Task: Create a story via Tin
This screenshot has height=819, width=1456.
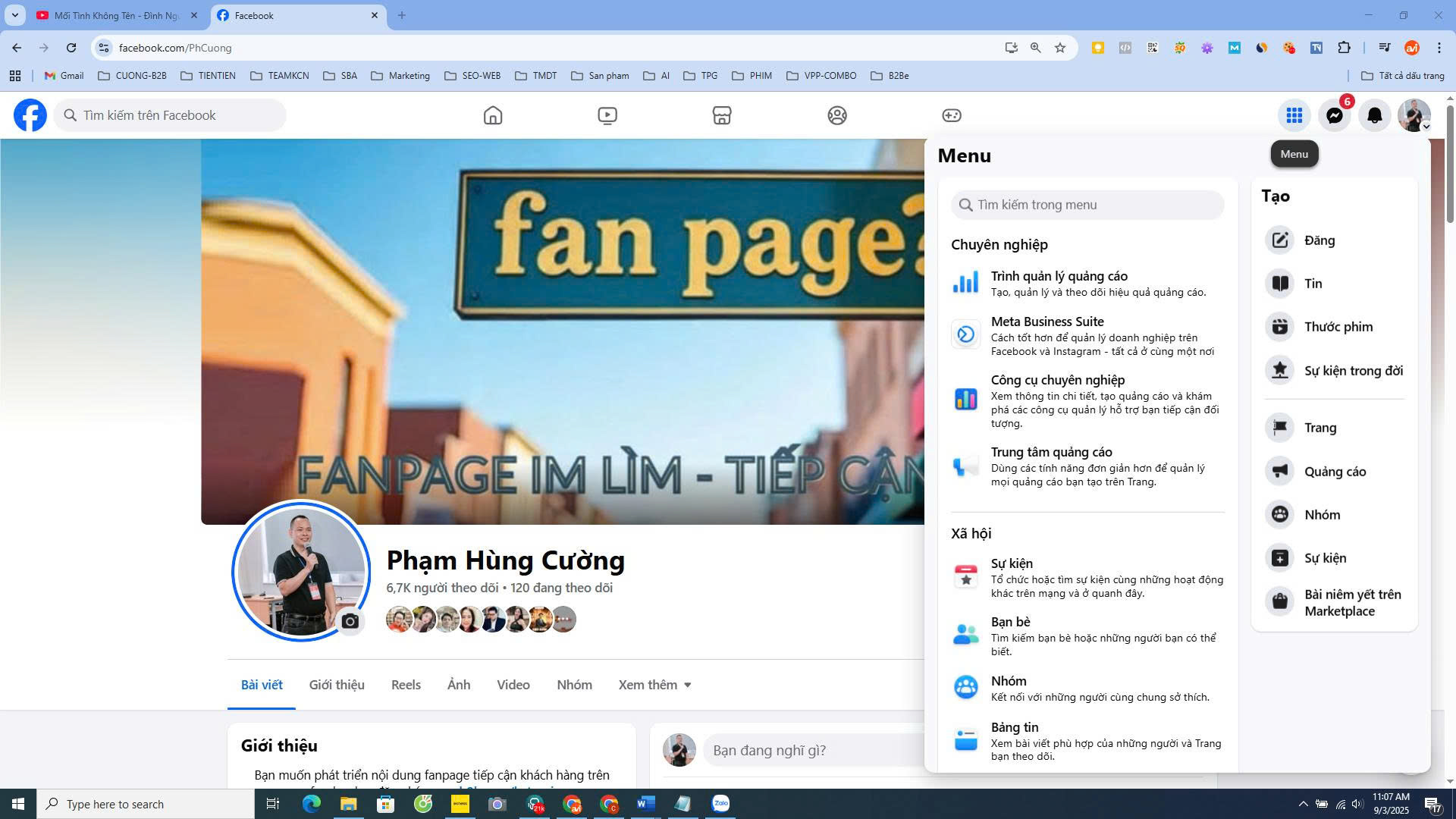Action: 1335,284
